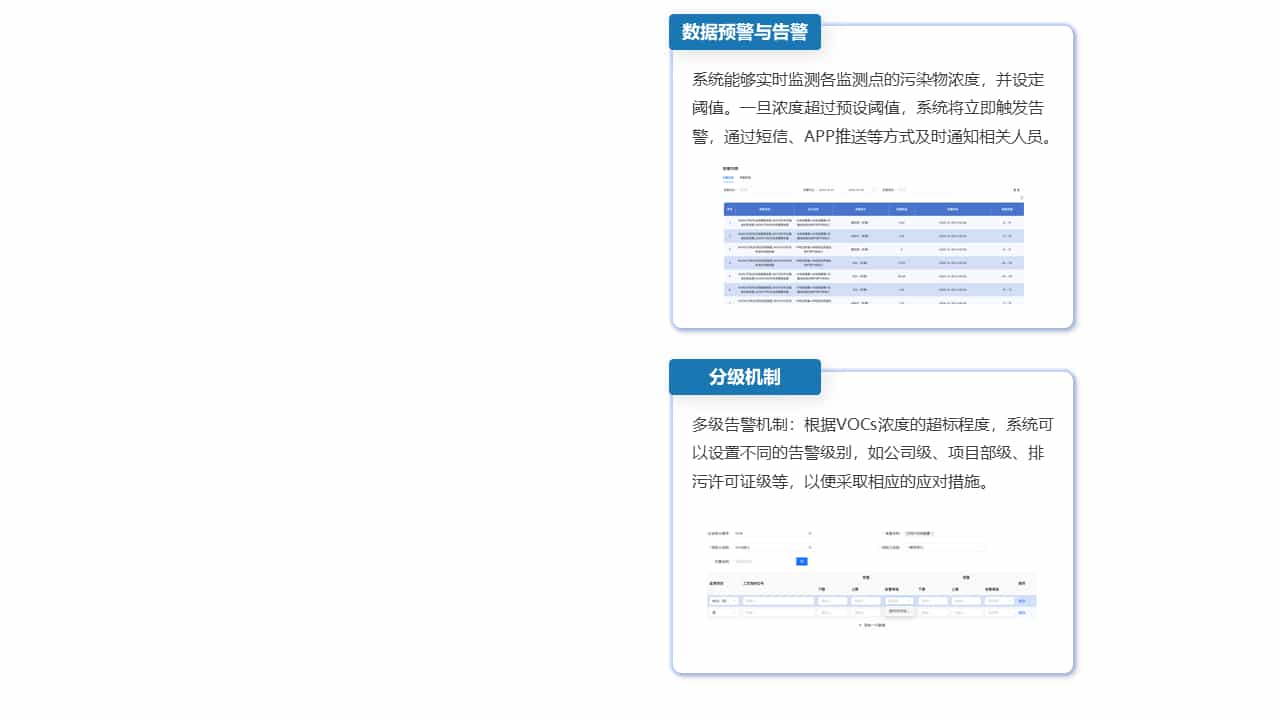Click the small blue button in grading form
This screenshot has height=720, width=1280.
click(801, 562)
